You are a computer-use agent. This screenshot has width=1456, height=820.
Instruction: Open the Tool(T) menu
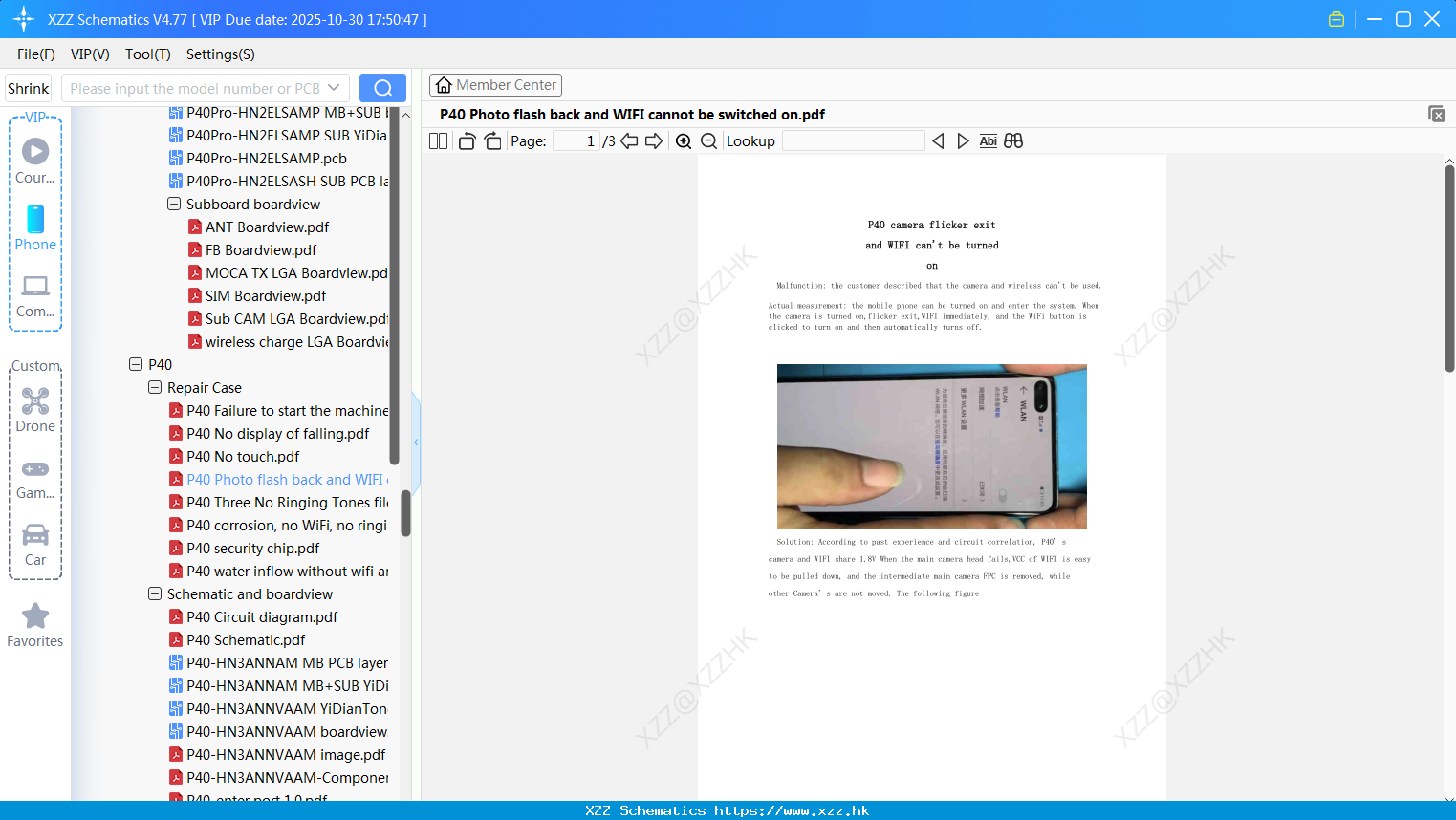tap(148, 54)
